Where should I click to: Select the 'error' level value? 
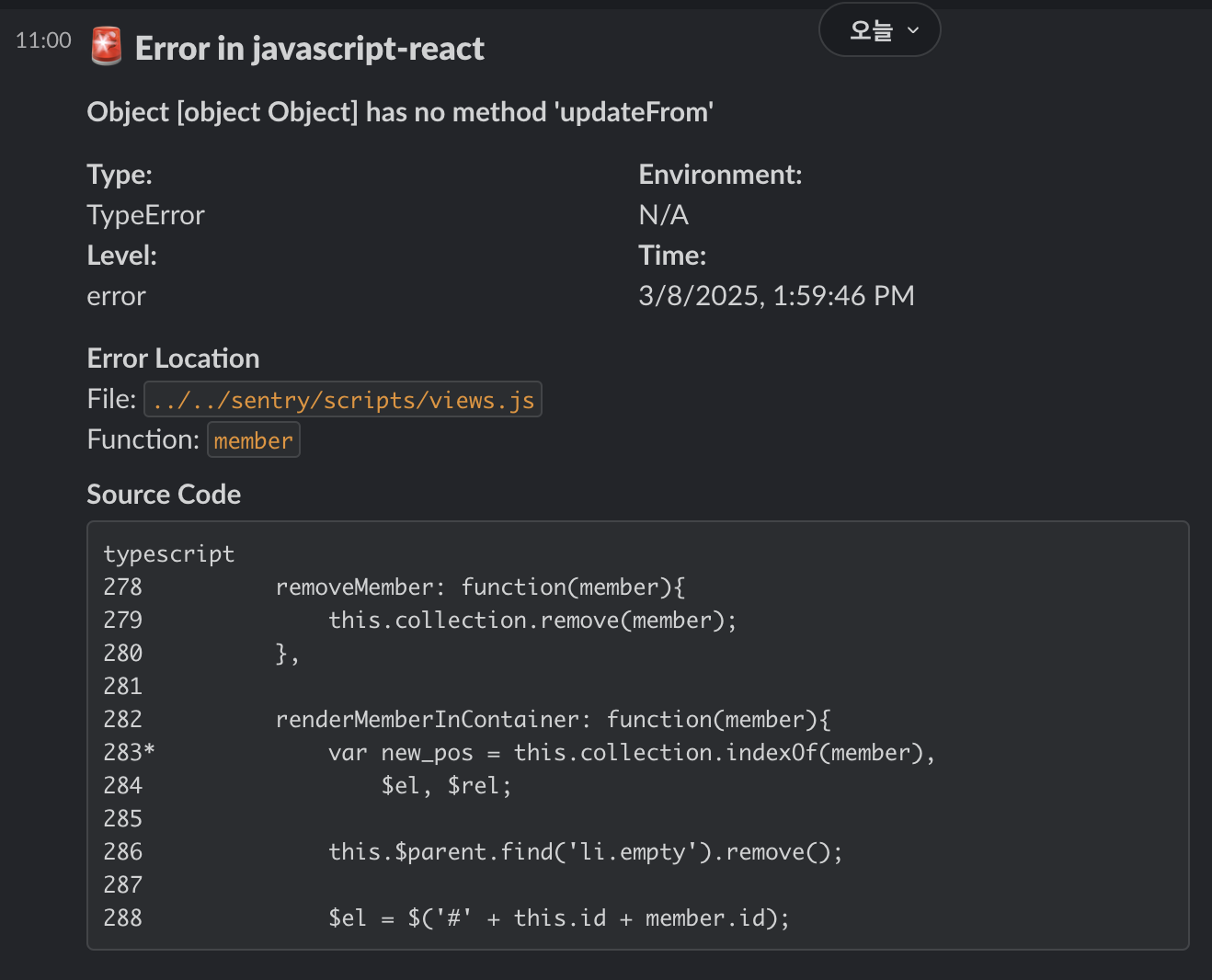pyautogui.click(x=116, y=296)
